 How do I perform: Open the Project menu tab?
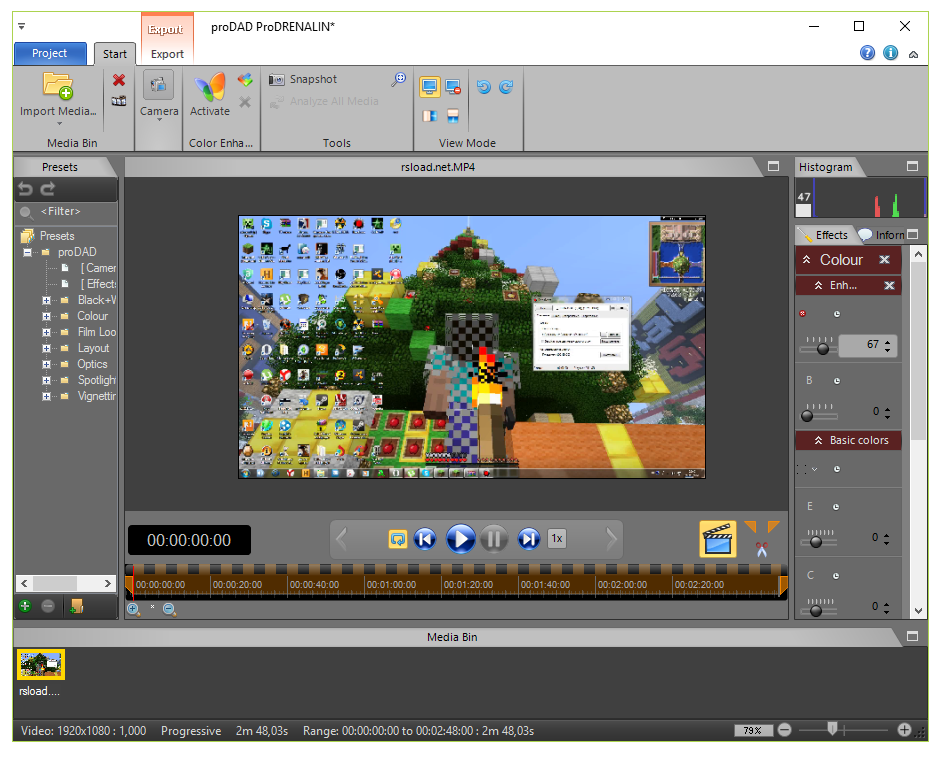49,54
